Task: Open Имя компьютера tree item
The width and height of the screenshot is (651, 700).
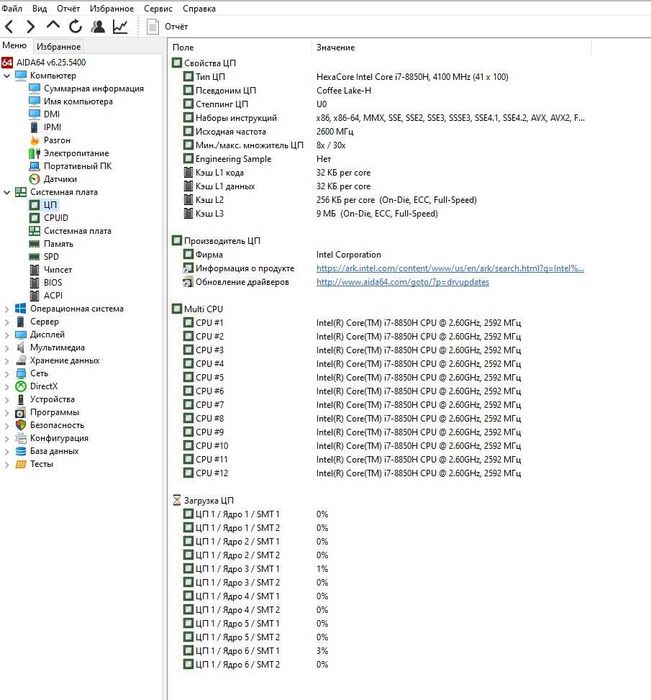Action: [x=78, y=101]
